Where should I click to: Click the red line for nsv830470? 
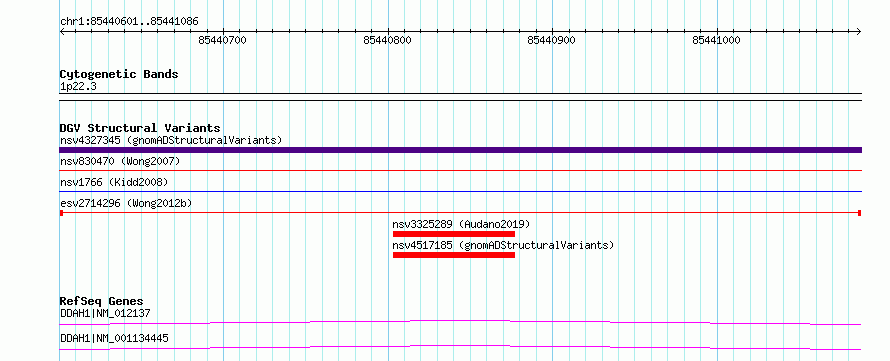point(460,170)
